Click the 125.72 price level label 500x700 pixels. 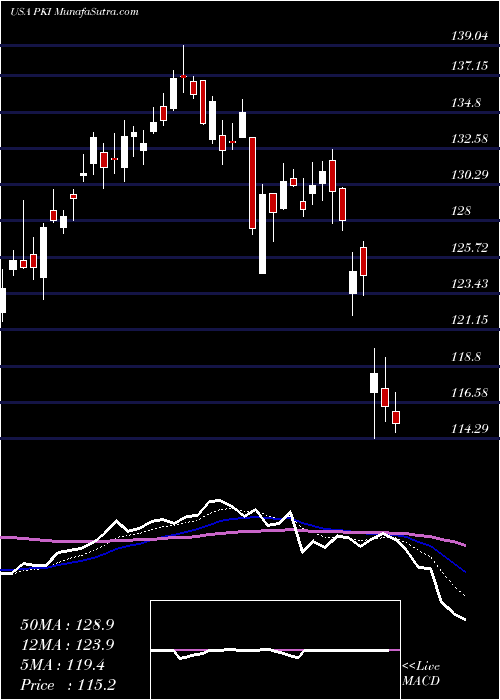470,247
